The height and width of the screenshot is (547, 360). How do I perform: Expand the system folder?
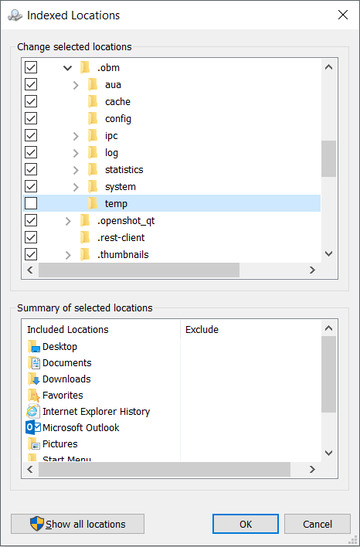[76, 187]
